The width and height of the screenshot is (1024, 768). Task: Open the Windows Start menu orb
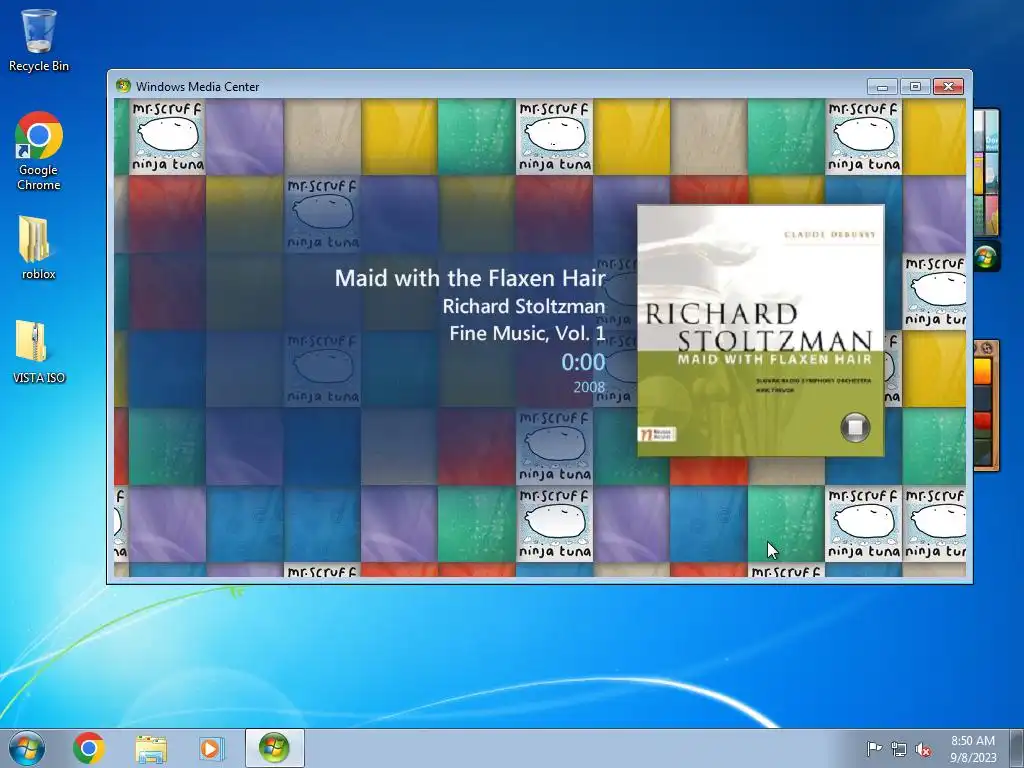click(x=27, y=748)
